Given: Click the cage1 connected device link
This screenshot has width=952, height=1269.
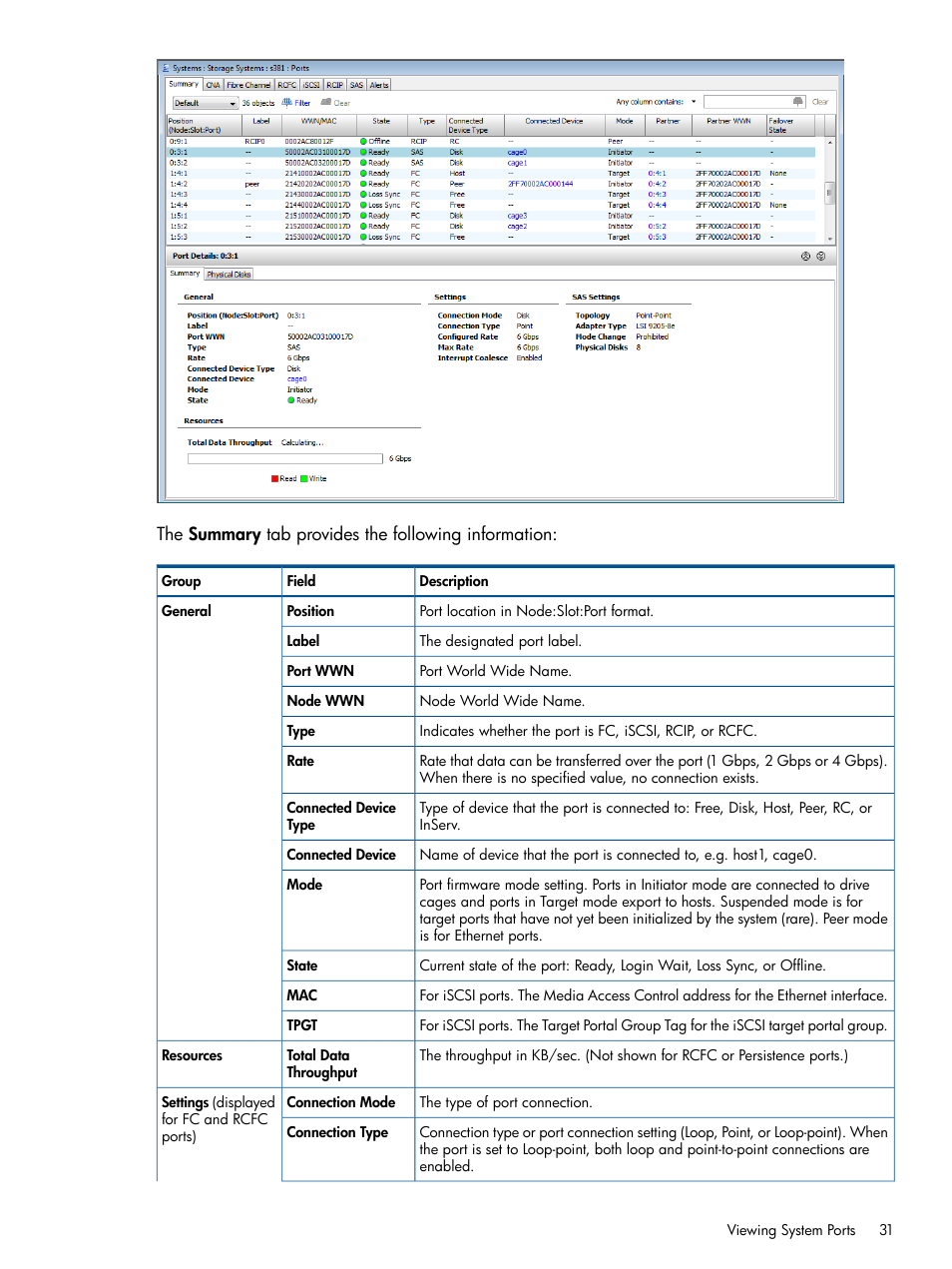Looking at the screenshot, I should coord(517,163).
